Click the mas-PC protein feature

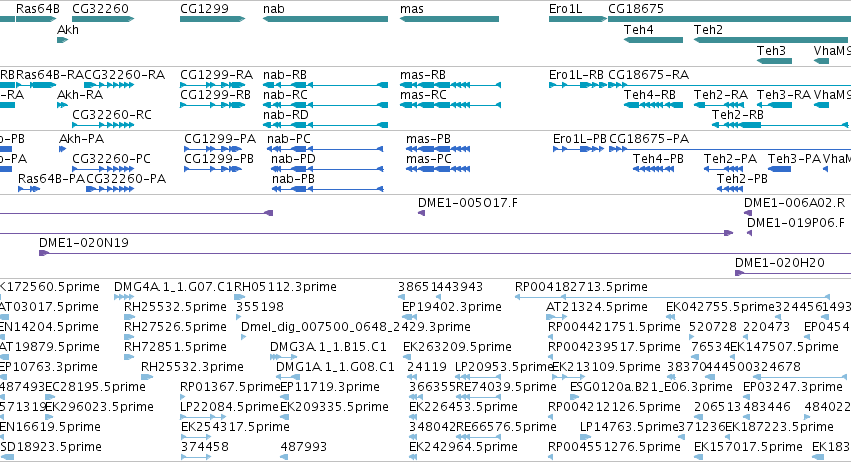click(x=438, y=169)
